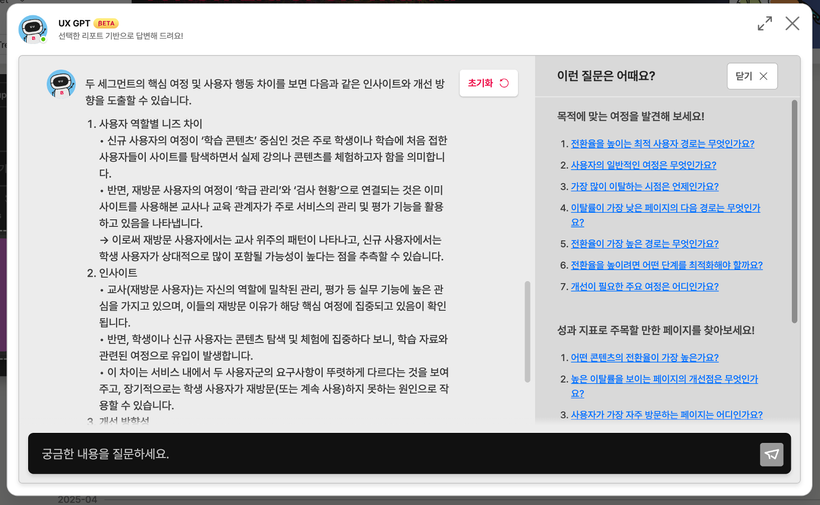This screenshot has width=820, height=505.
Task: Click 높은 이탈률을 보이는 페이지의 개선점 link
Action: [x=664, y=379]
